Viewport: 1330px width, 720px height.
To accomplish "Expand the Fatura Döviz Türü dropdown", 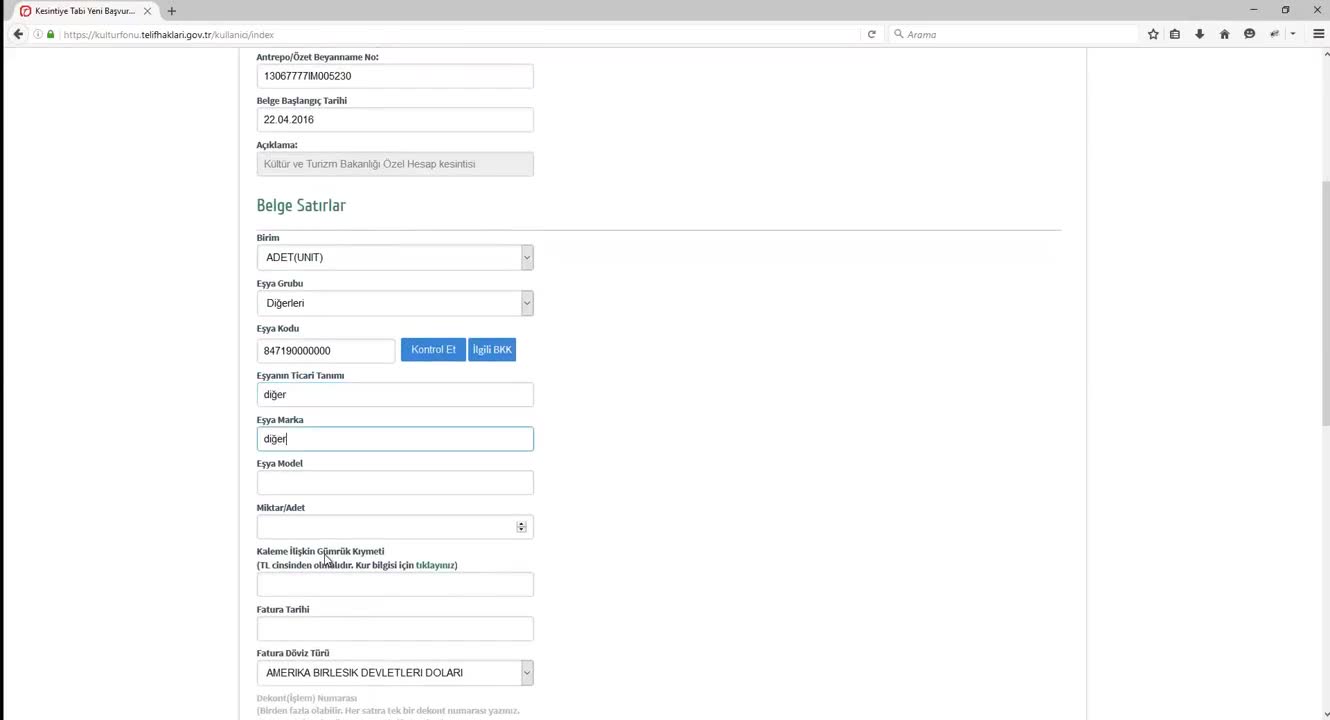I will [394, 673].
